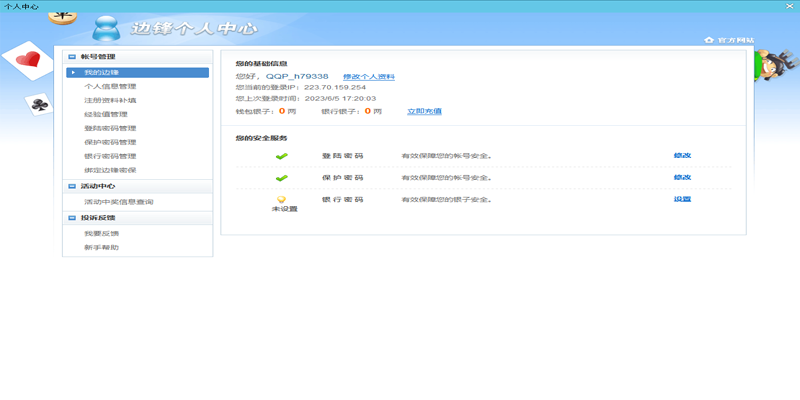Open 保护密码管理 page

pos(110,142)
